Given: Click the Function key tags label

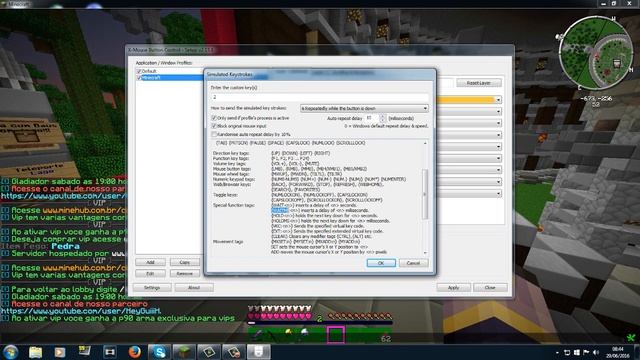Looking at the screenshot, I should point(231,158).
